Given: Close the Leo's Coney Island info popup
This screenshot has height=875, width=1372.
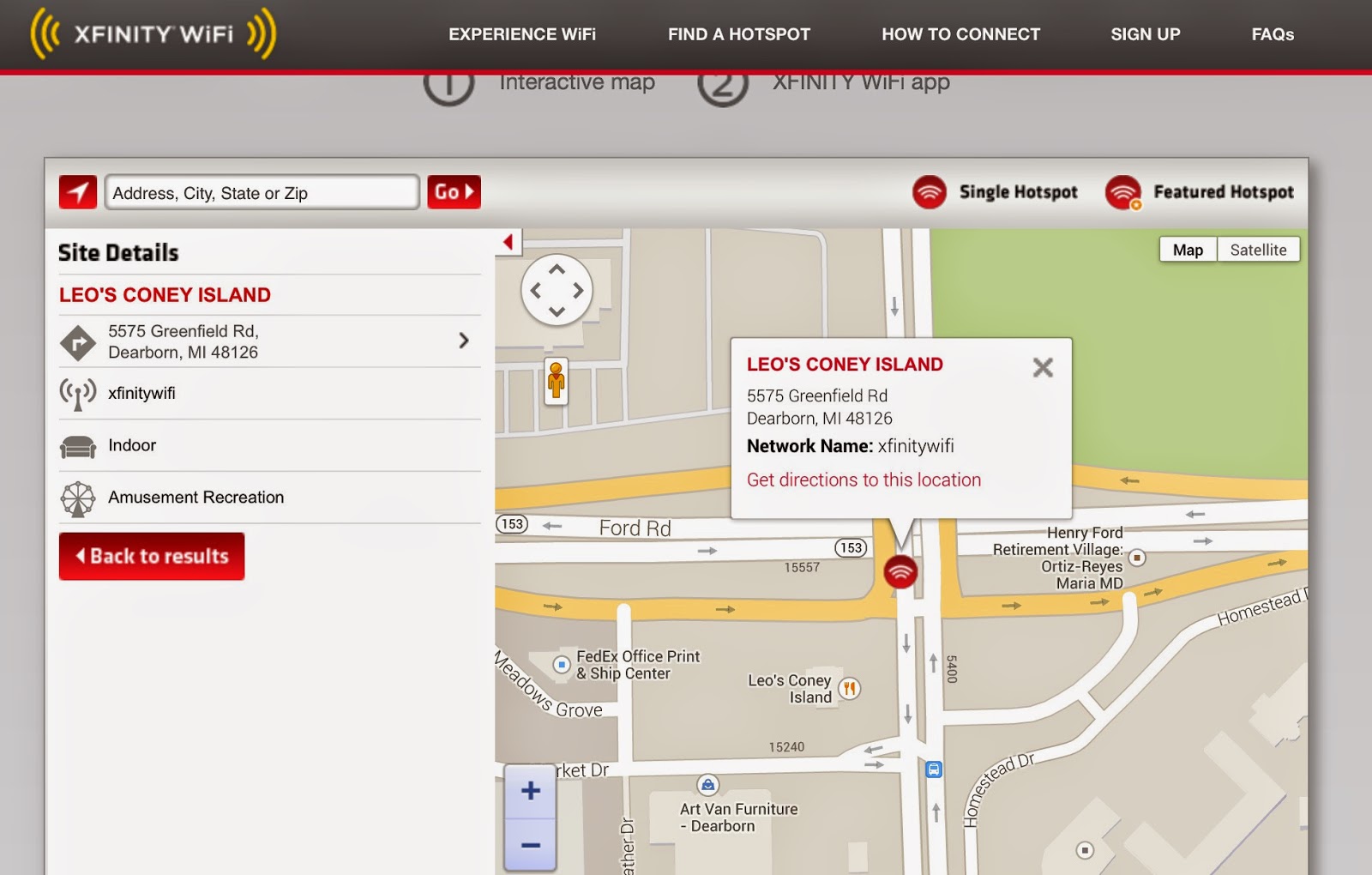Looking at the screenshot, I should (x=1043, y=368).
